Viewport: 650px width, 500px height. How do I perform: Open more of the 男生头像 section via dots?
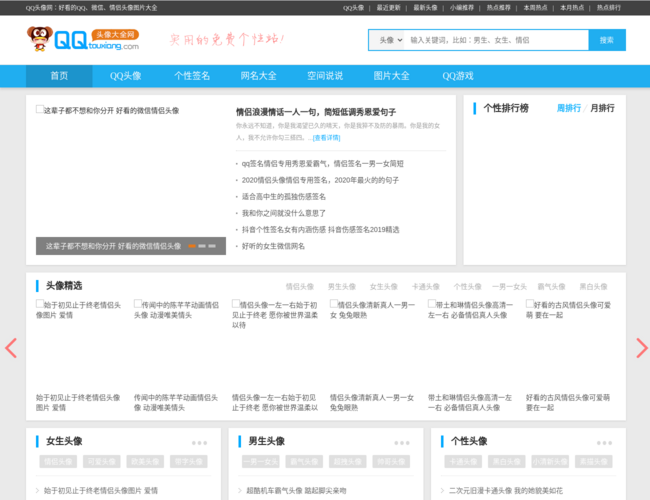[x=402, y=443]
